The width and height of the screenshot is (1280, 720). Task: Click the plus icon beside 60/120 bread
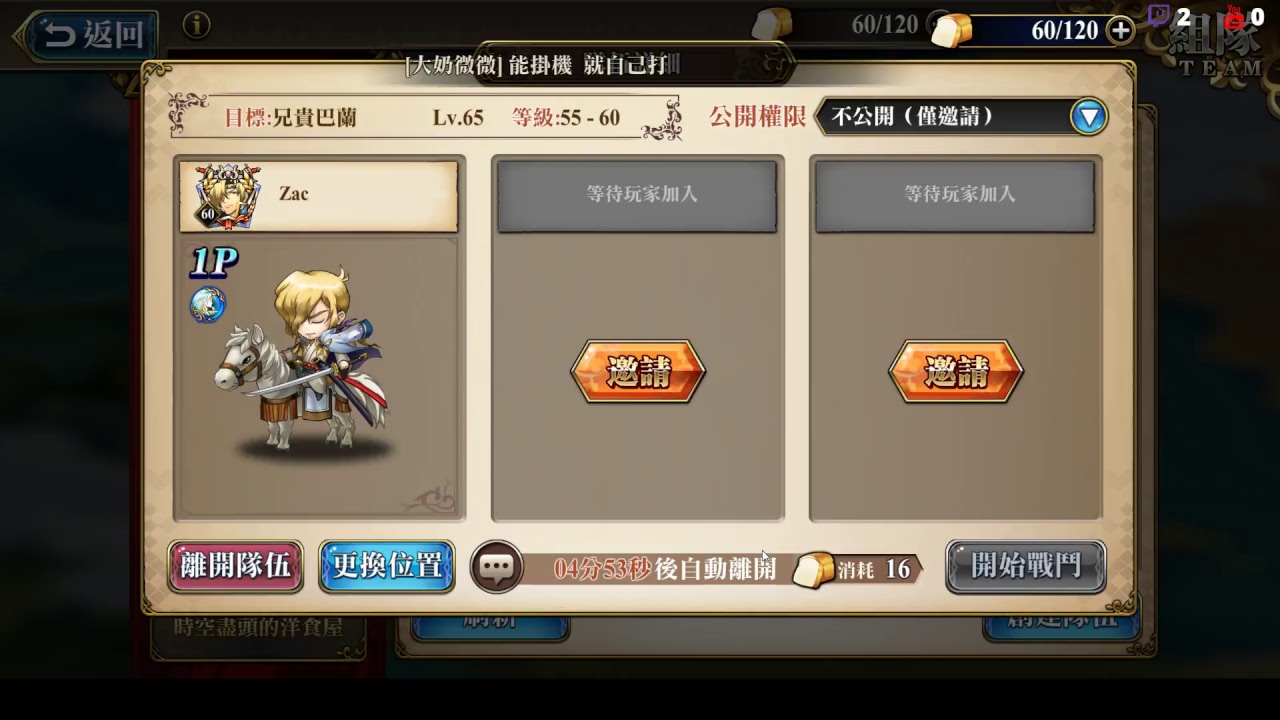pyautogui.click(x=1122, y=31)
